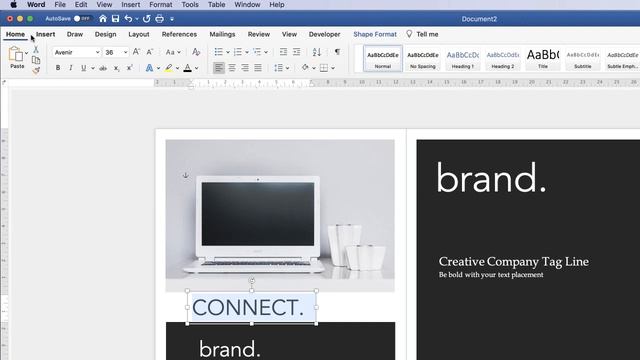Open the Shape Format tab
The width and height of the screenshot is (640, 360).
(x=375, y=34)
